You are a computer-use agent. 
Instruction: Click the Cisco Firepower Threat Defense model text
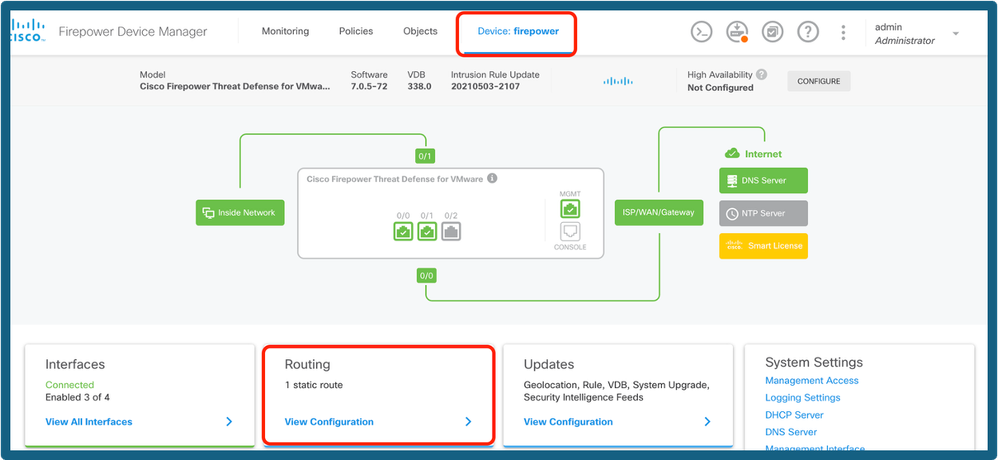[235, 87]
